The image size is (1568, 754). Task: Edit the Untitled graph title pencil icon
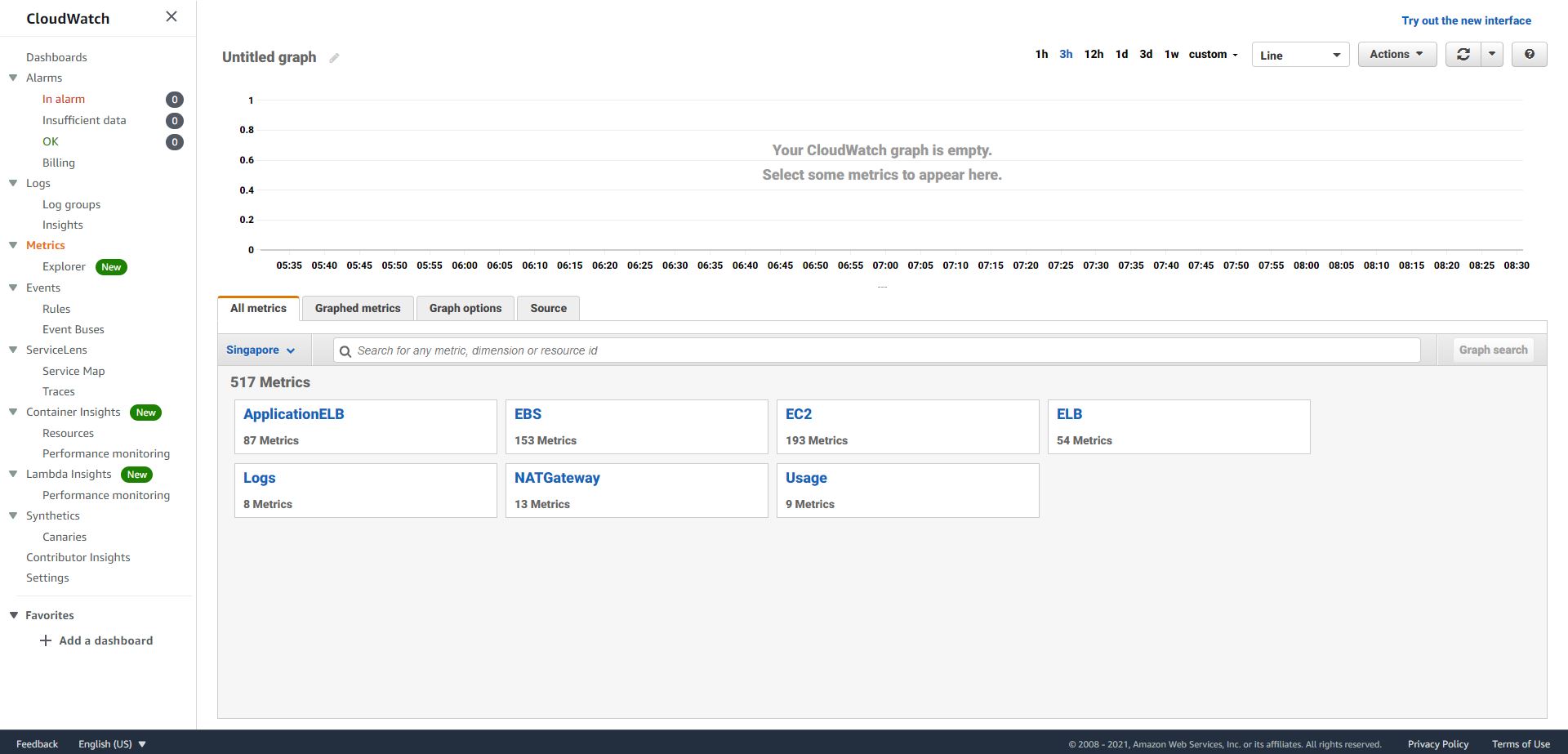pyautogui.click(x=334, y=58)
